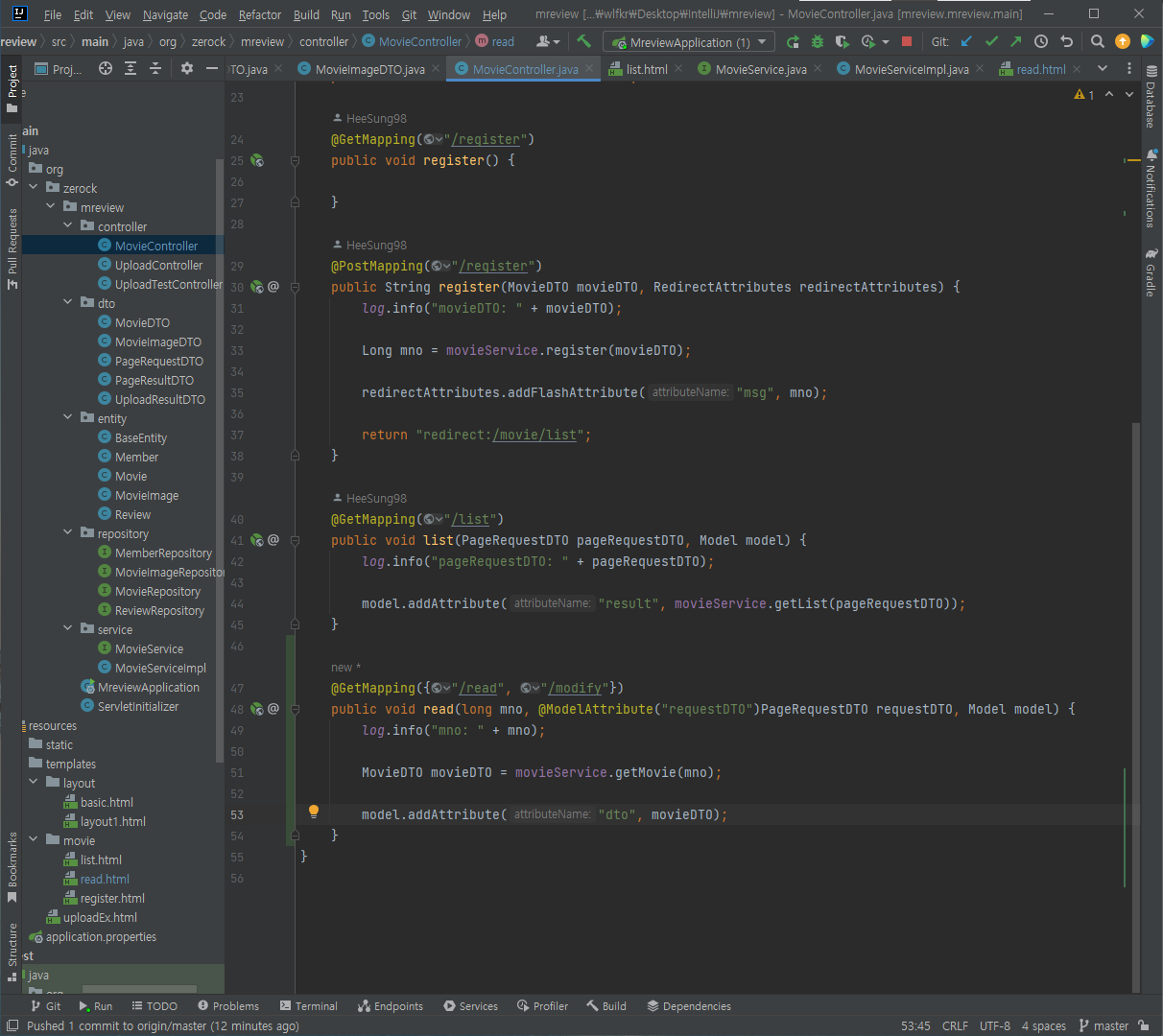The image size is (1163, 1036).
Task: Click MovieController in breadcrumb
Action: 412,41
